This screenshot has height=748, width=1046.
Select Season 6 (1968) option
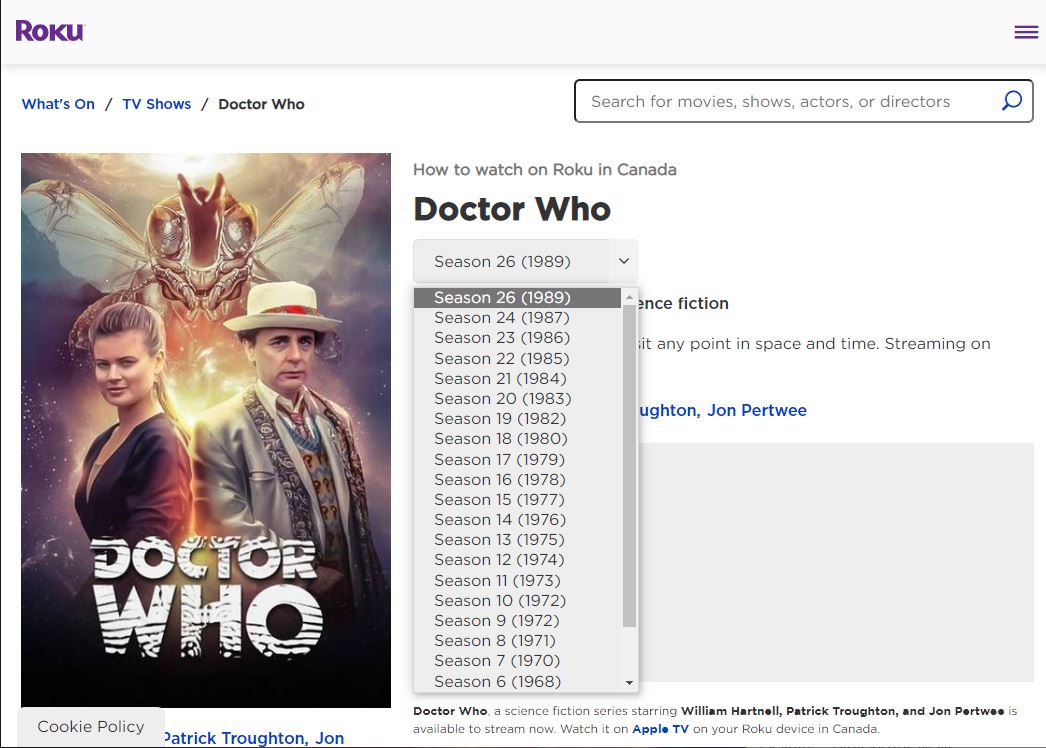point(497,681)
